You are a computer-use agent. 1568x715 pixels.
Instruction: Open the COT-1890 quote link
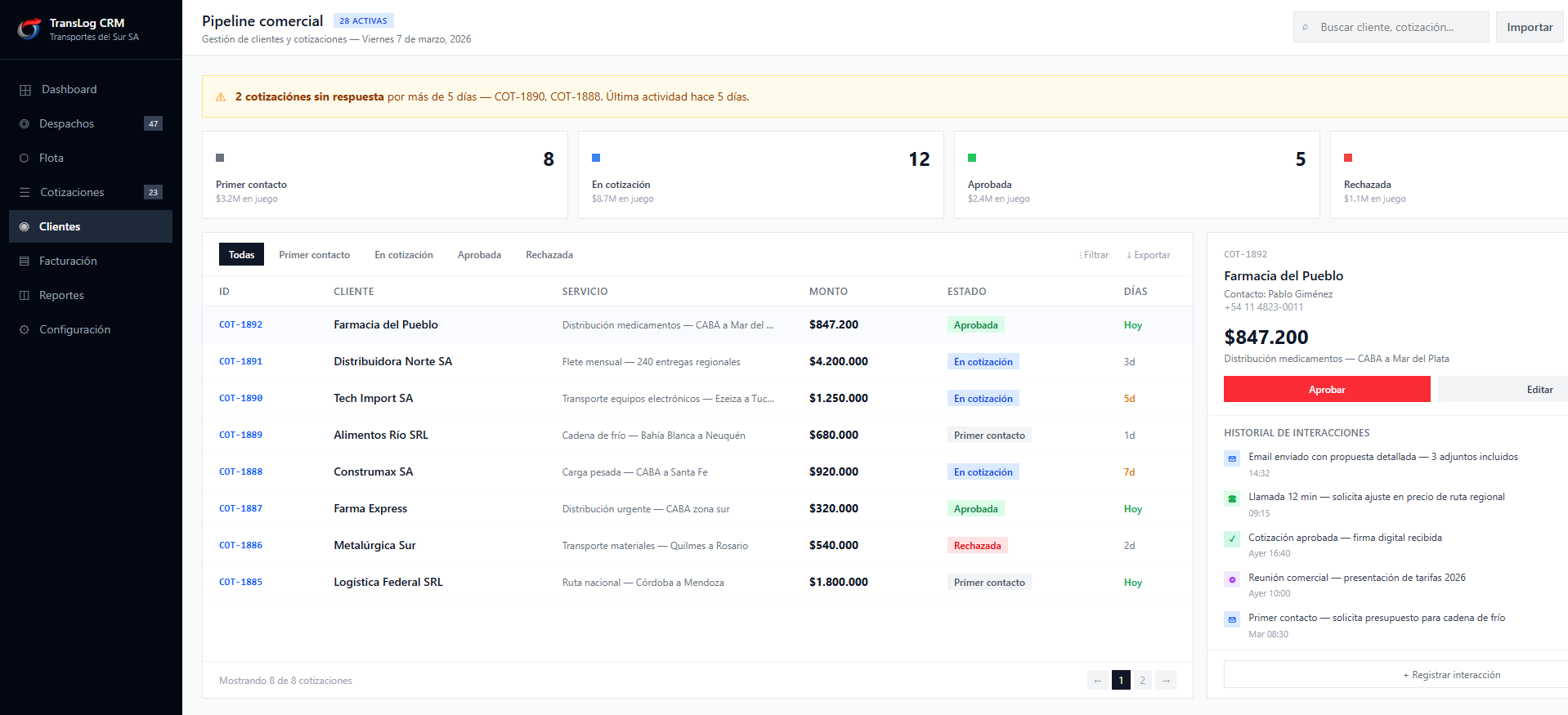[x=240, y=399]
